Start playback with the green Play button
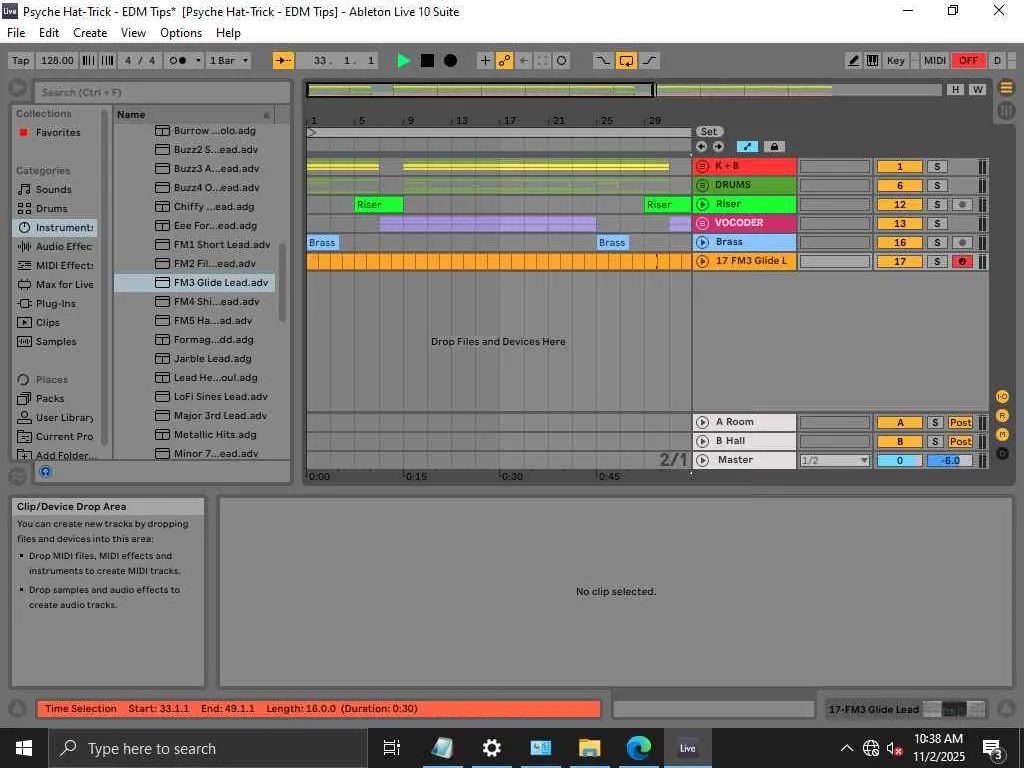The image size is (1024, 768). pyautogui.click(x=404, y=61)
